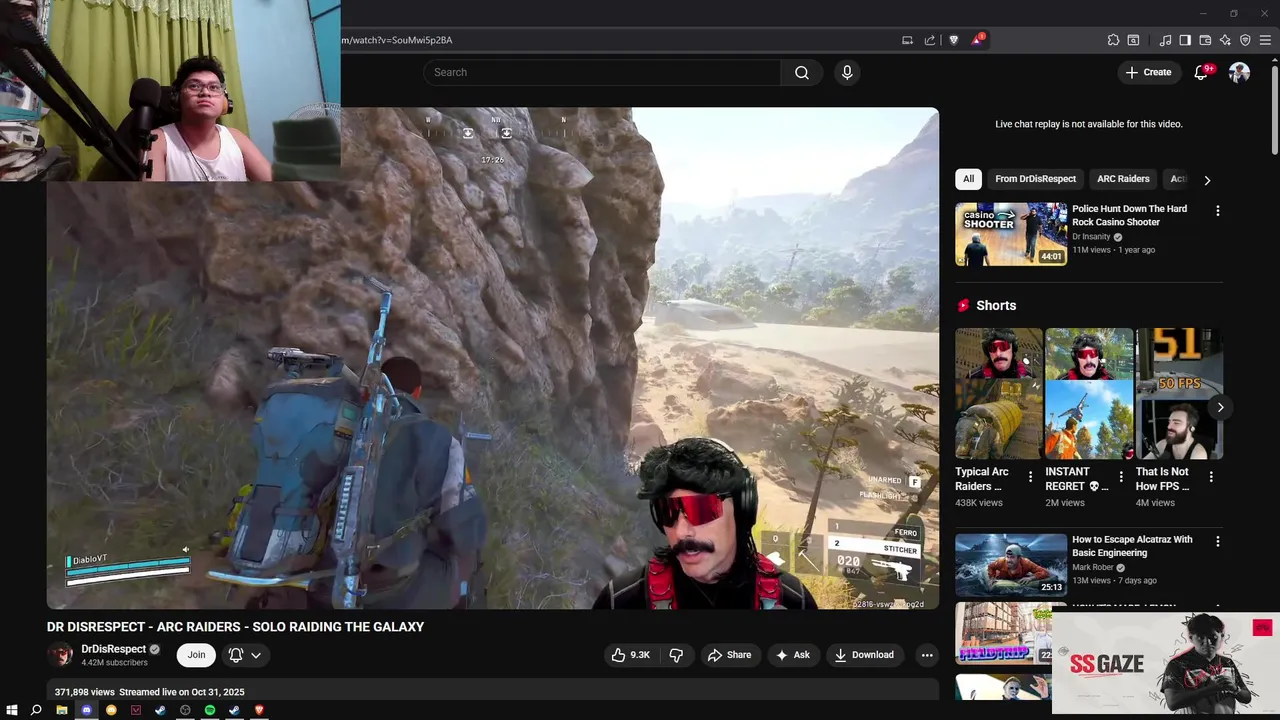The height and width of the screenshot is (720, 1280).
Task: Click the install app icon in address bar
Action: 907,40
